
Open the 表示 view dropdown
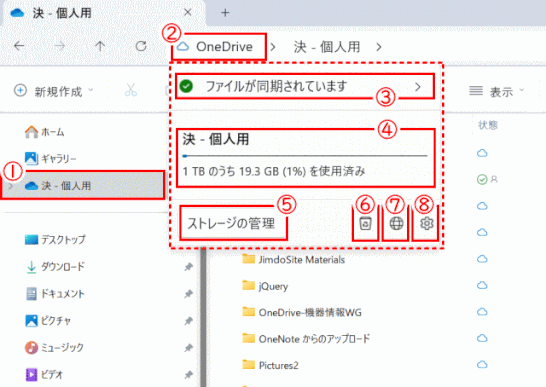pos(496,92)
